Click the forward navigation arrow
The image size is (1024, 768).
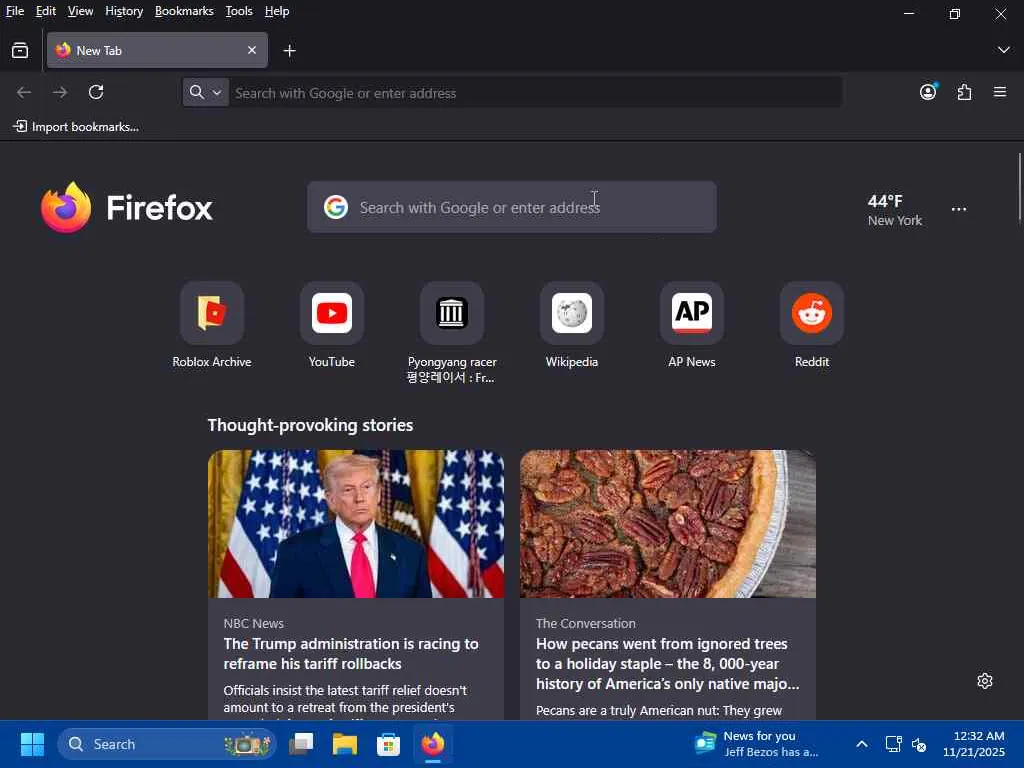click(60, 92)
